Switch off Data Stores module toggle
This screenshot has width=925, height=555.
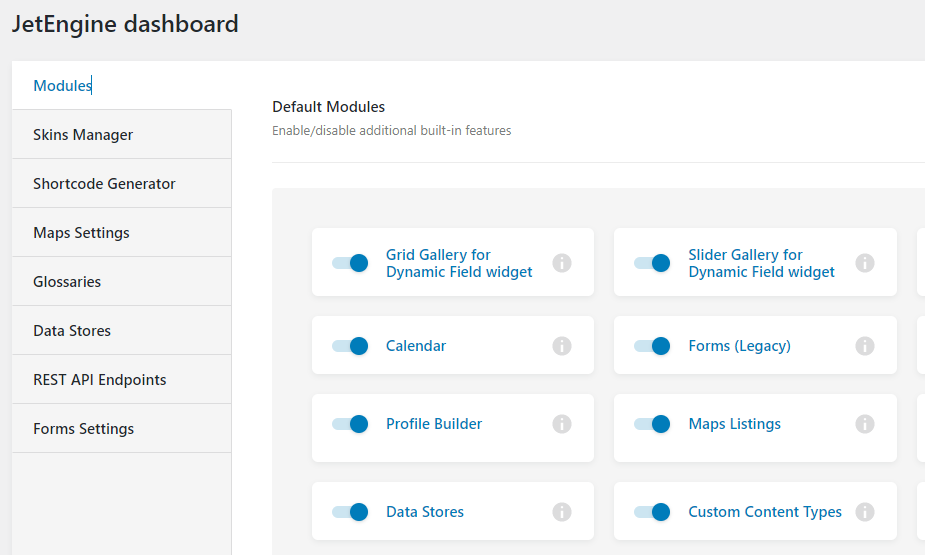coord(350,512)
